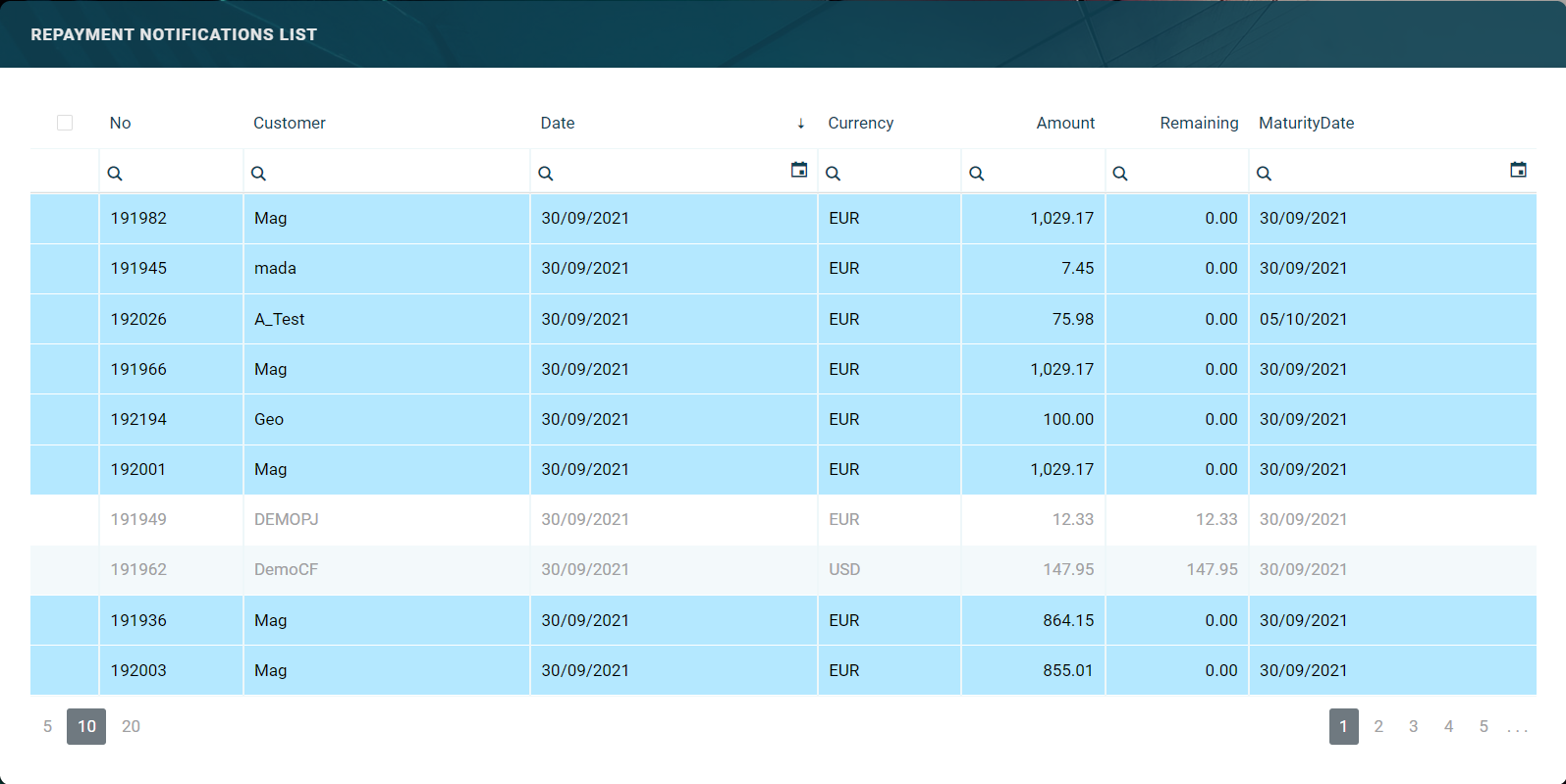The image size is (1566, 784).
Task: Click the Date column sort arrow
Action: click(x=801, y=124)
